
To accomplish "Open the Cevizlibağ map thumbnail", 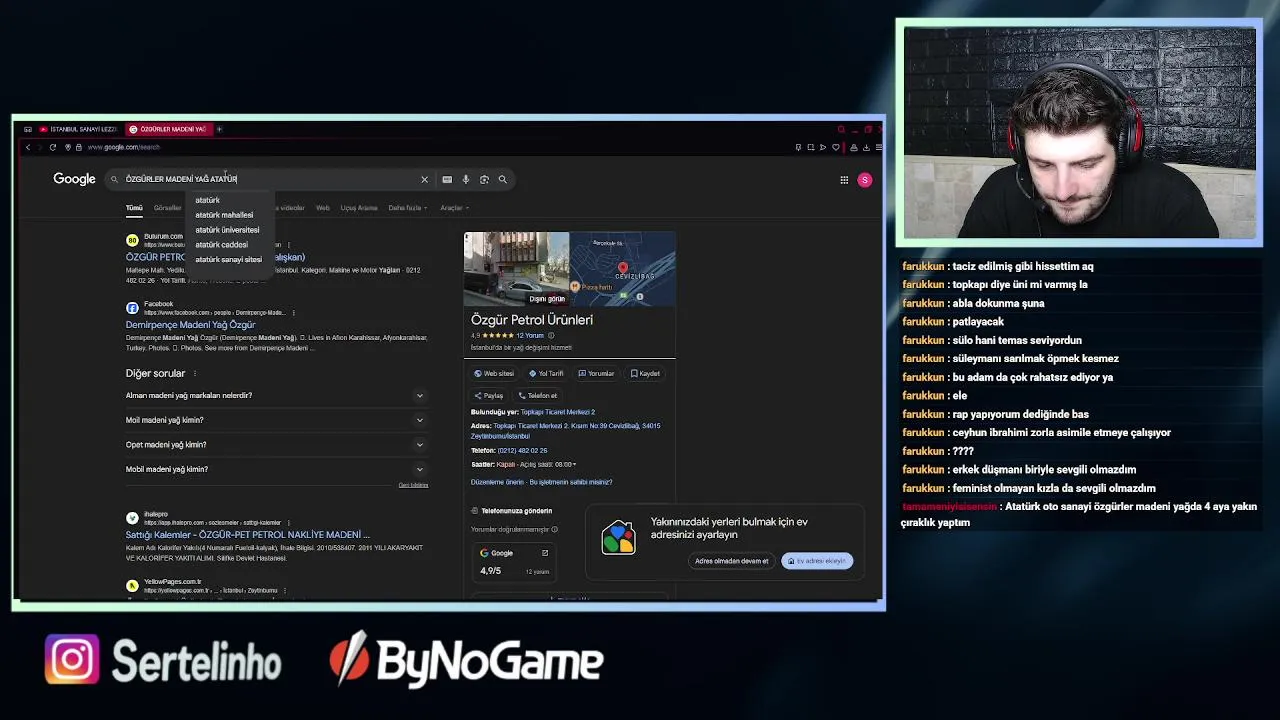I will (623, 268).
